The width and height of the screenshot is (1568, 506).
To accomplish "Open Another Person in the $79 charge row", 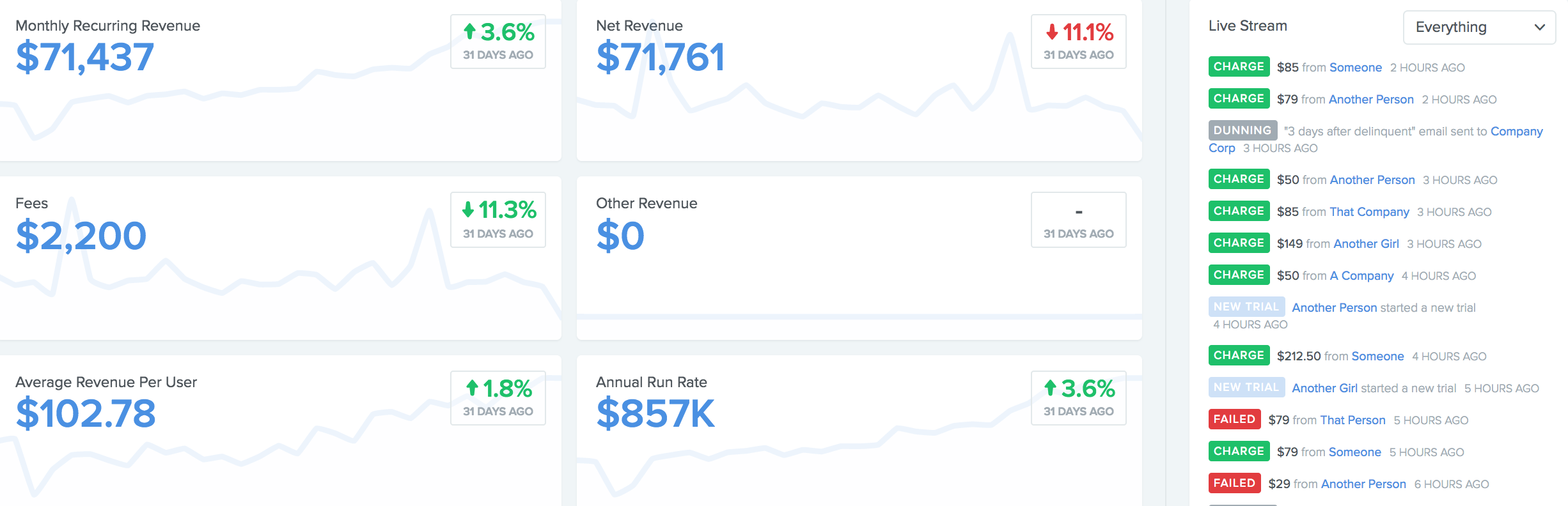I will (x=1371, y=100).
